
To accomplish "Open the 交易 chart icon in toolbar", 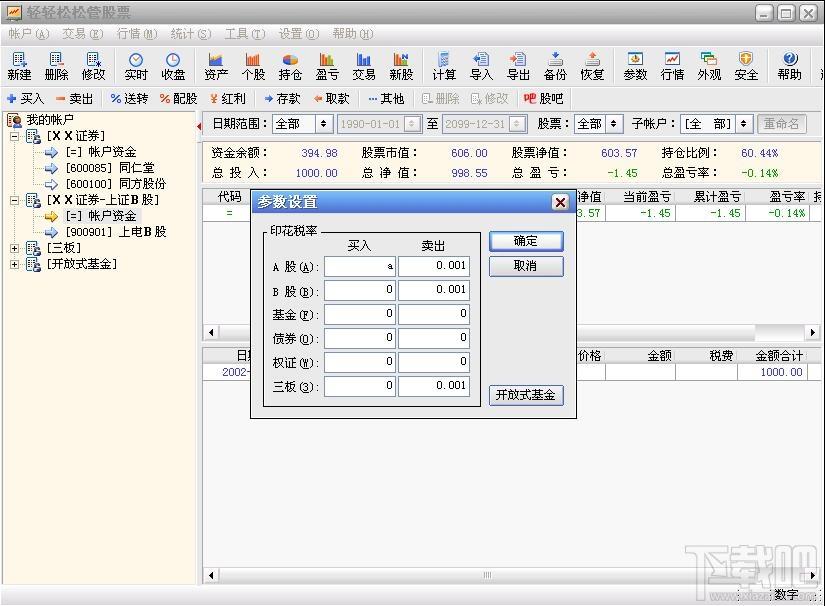I will (x=364, y=66).
